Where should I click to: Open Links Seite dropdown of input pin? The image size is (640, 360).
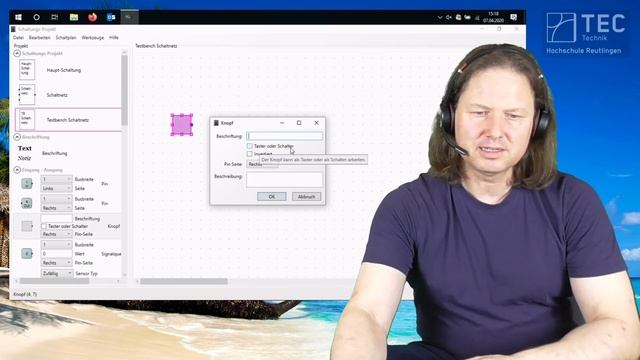click(56, 188)
